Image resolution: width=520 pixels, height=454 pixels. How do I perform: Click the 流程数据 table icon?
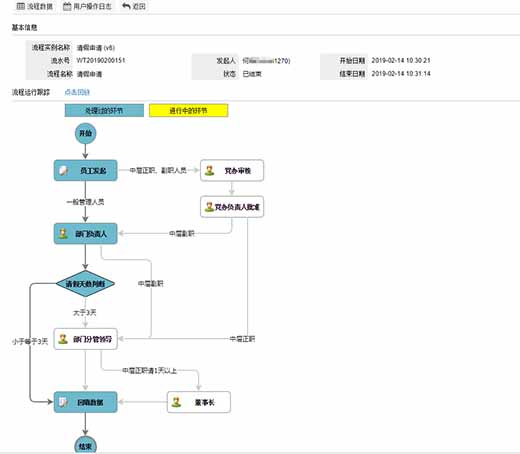[x=21, y=6]
